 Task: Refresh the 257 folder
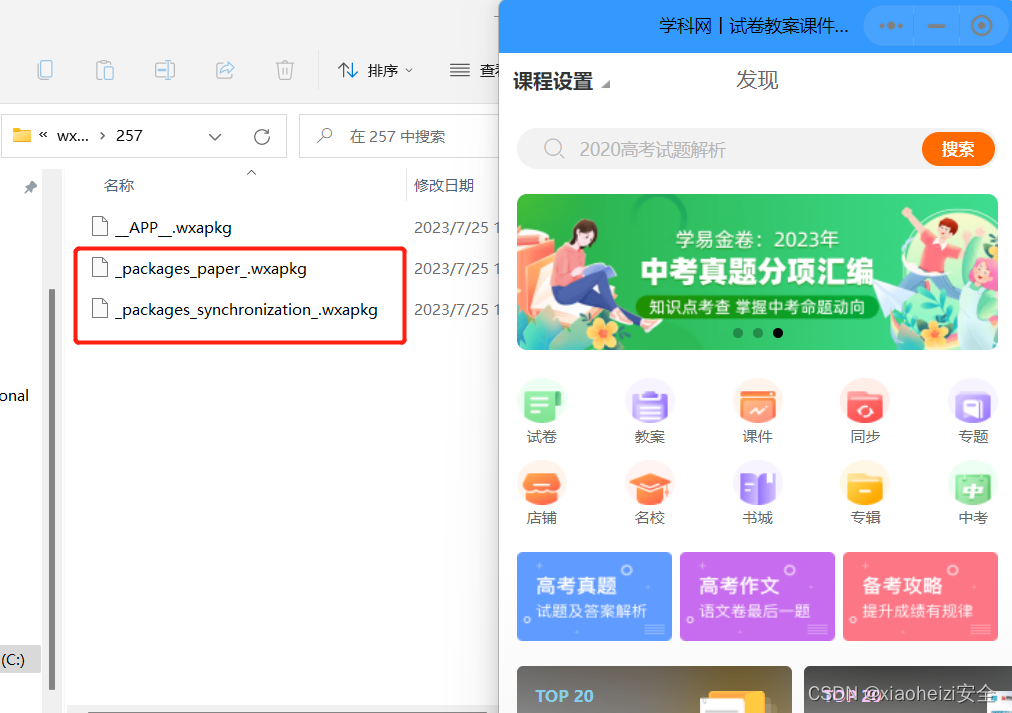tap(262, 137)
